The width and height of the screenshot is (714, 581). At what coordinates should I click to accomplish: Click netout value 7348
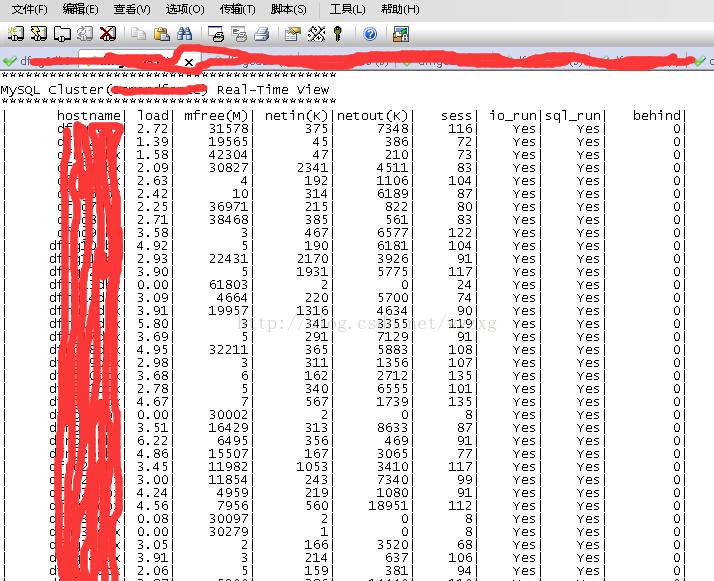(393, 129)
